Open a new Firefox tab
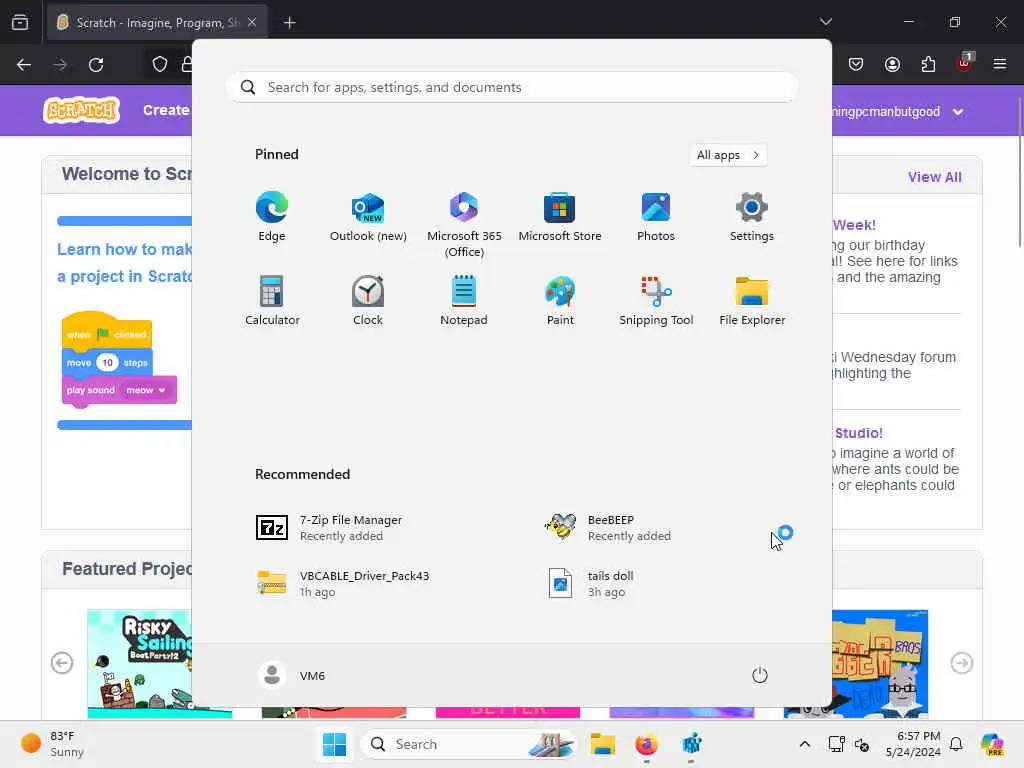 [x=289, y=23]
